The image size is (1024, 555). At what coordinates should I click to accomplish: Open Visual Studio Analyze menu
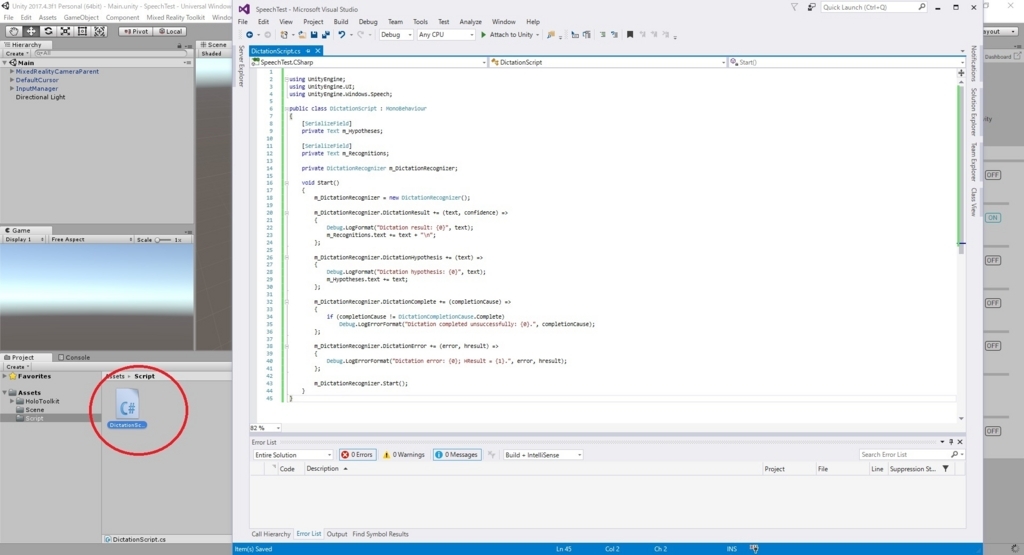pyautogui.click(x=470, y=22)
